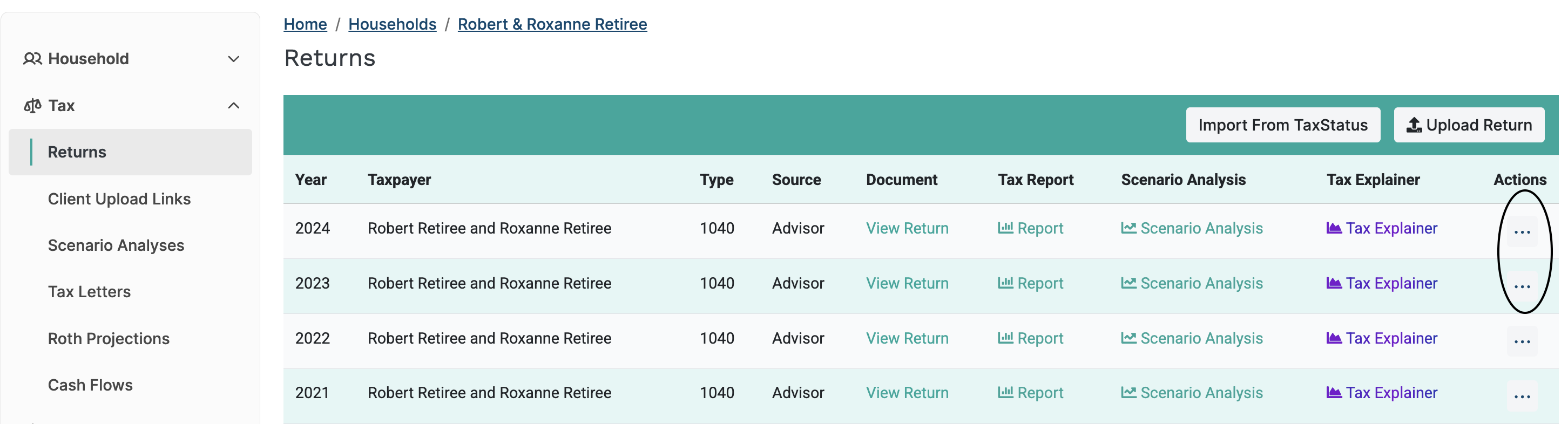Click ellipsis actions for 2022 return

(1522, 341)
